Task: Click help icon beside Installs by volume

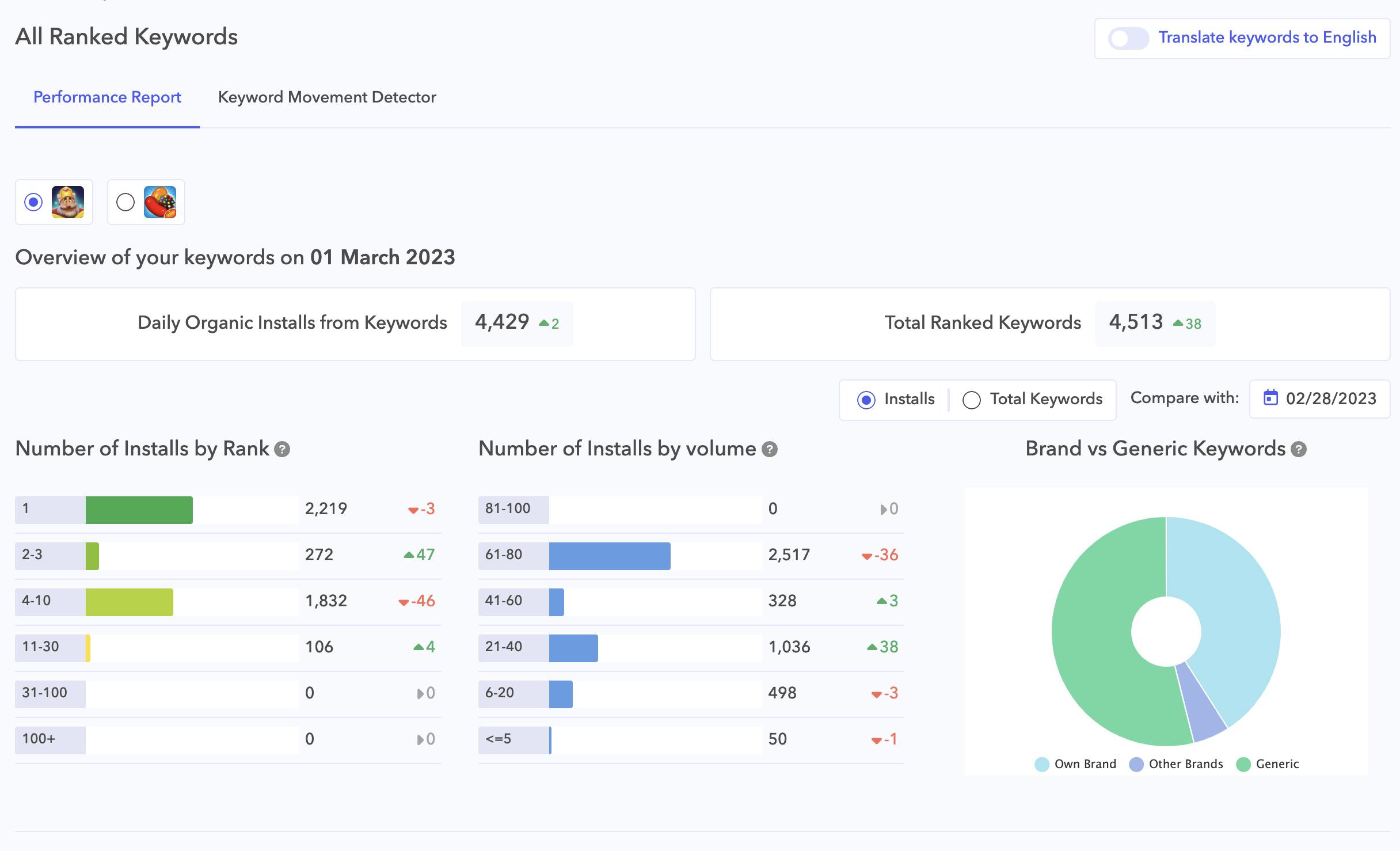Action: tap(770, 449)
